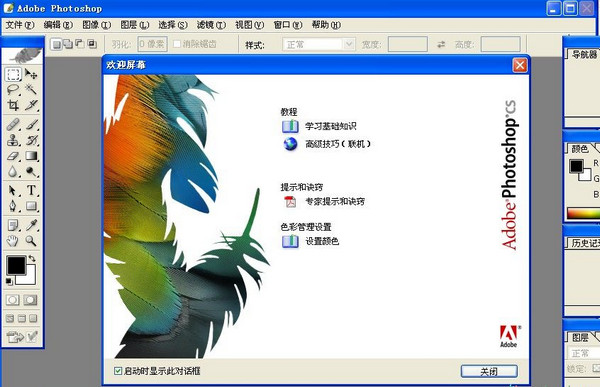
Task: Open the 视图 menu
Action: coord(249,25)
